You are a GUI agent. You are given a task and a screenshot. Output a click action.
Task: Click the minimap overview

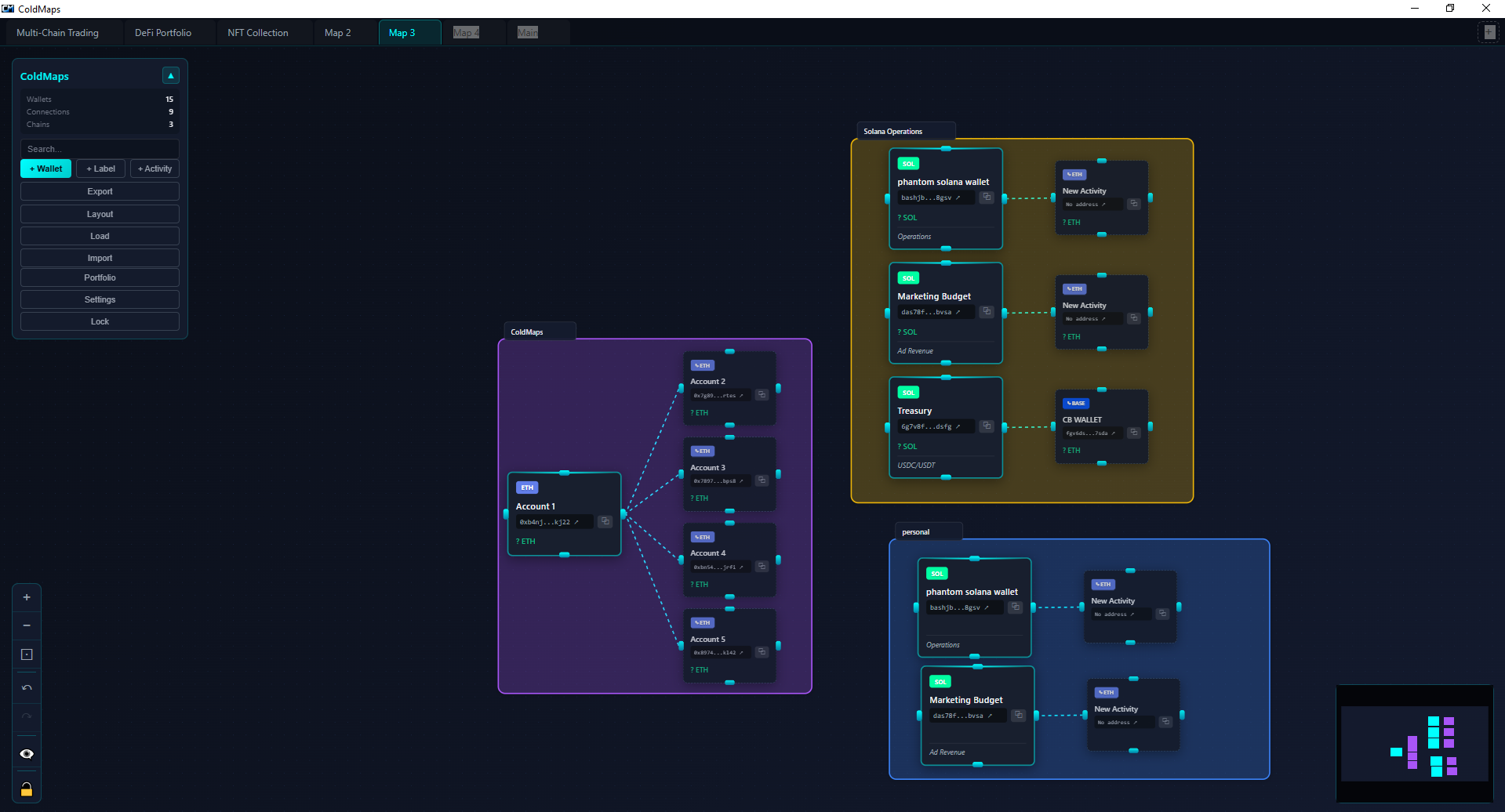coord(1415,744)
